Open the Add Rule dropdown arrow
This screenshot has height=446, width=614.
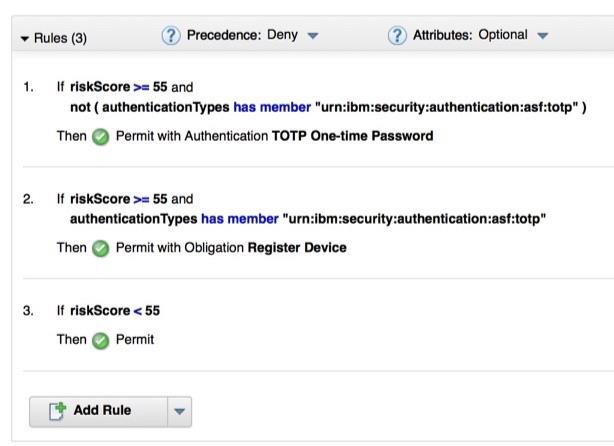[x=178, y=411]
